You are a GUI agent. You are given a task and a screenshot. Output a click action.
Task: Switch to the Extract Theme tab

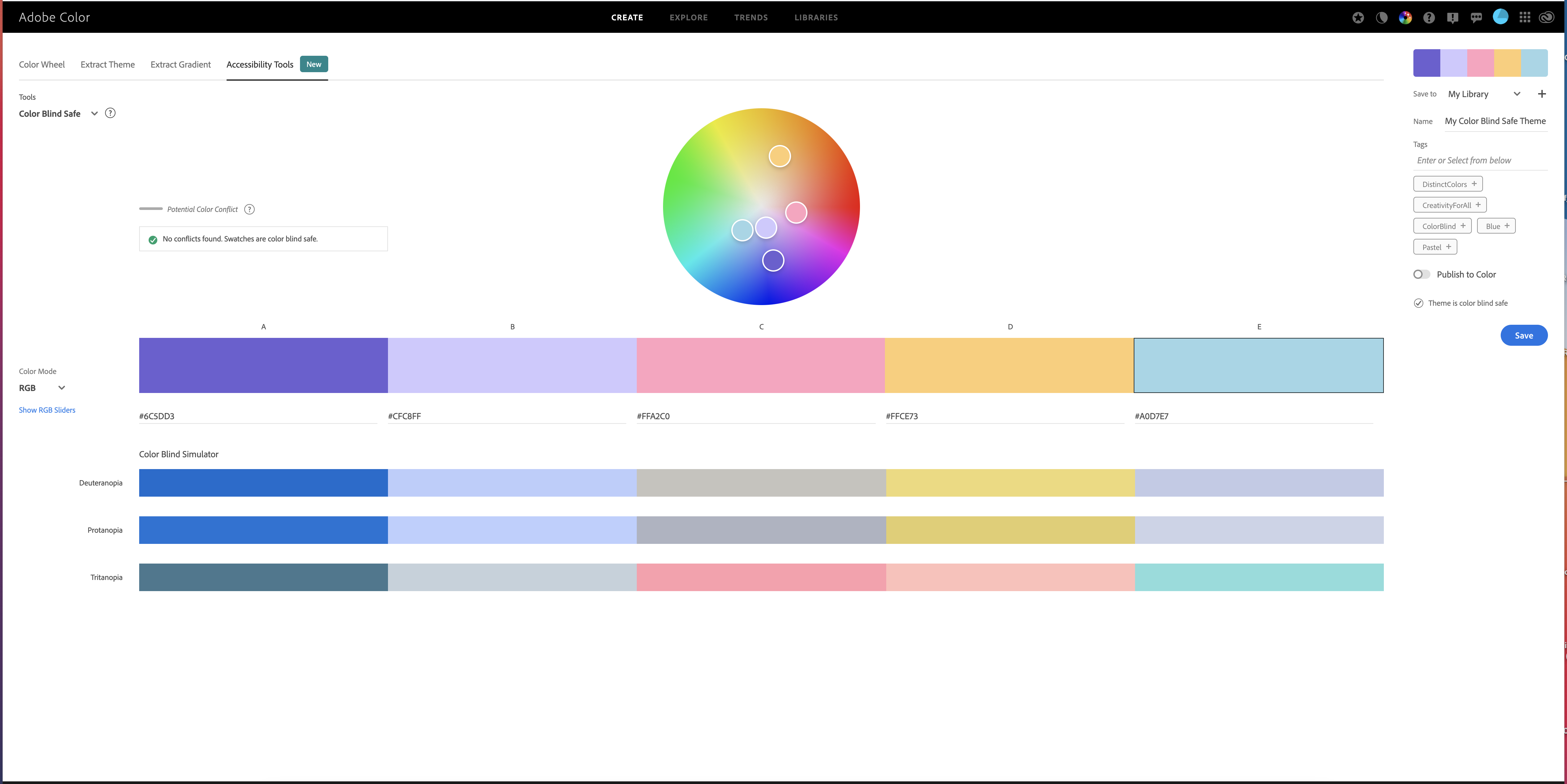pos(108,64)
